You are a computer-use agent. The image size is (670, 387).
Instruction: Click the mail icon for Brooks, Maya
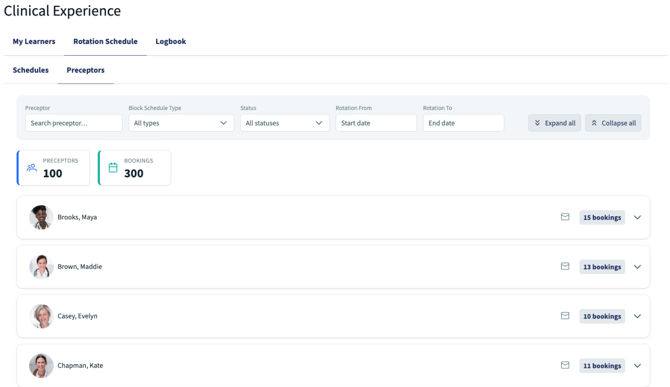[565, 217]
